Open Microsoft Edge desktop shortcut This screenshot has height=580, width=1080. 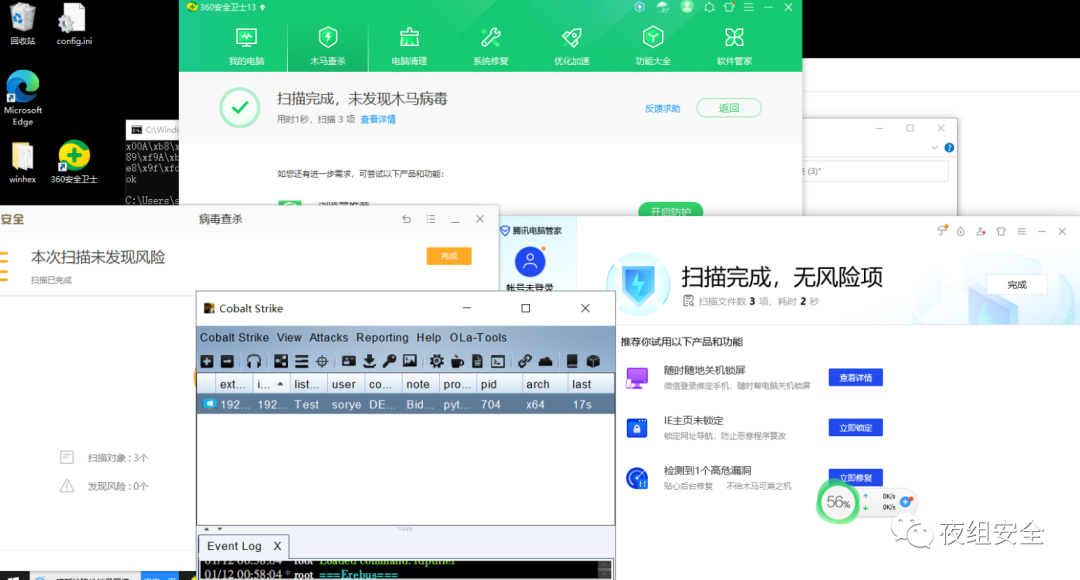click(23, 98)
